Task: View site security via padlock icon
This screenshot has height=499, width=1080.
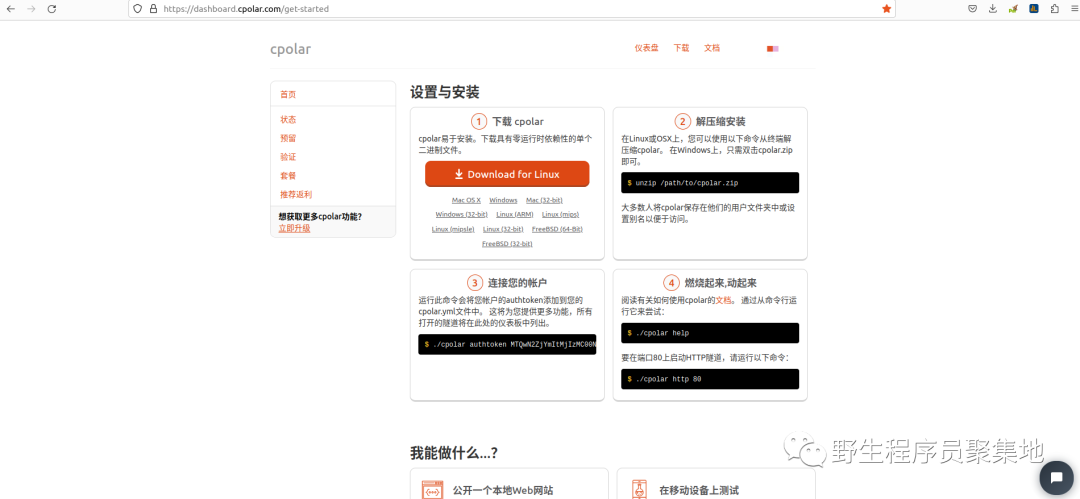Action: (x=153, y=9)
